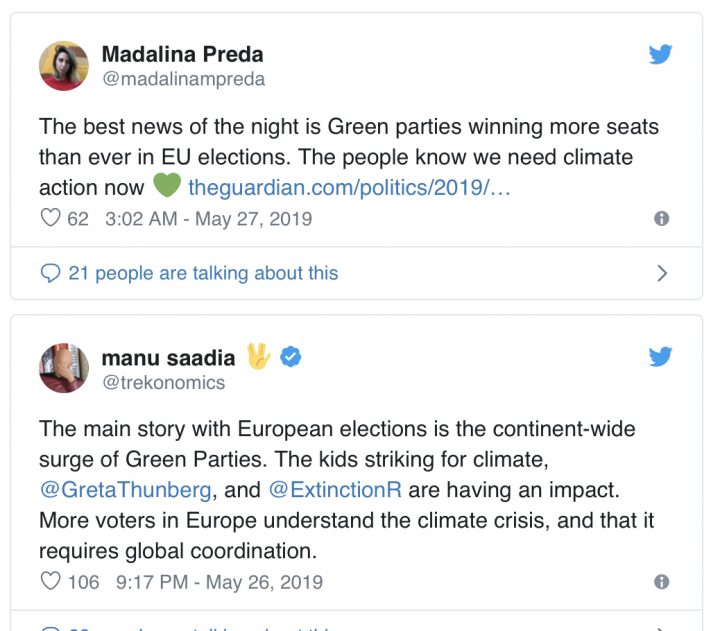The width and height of the screenshot is (720, 631).
Task: Open info icon on Madalina Preda's tweet
Action: click(x=661, y=218)
